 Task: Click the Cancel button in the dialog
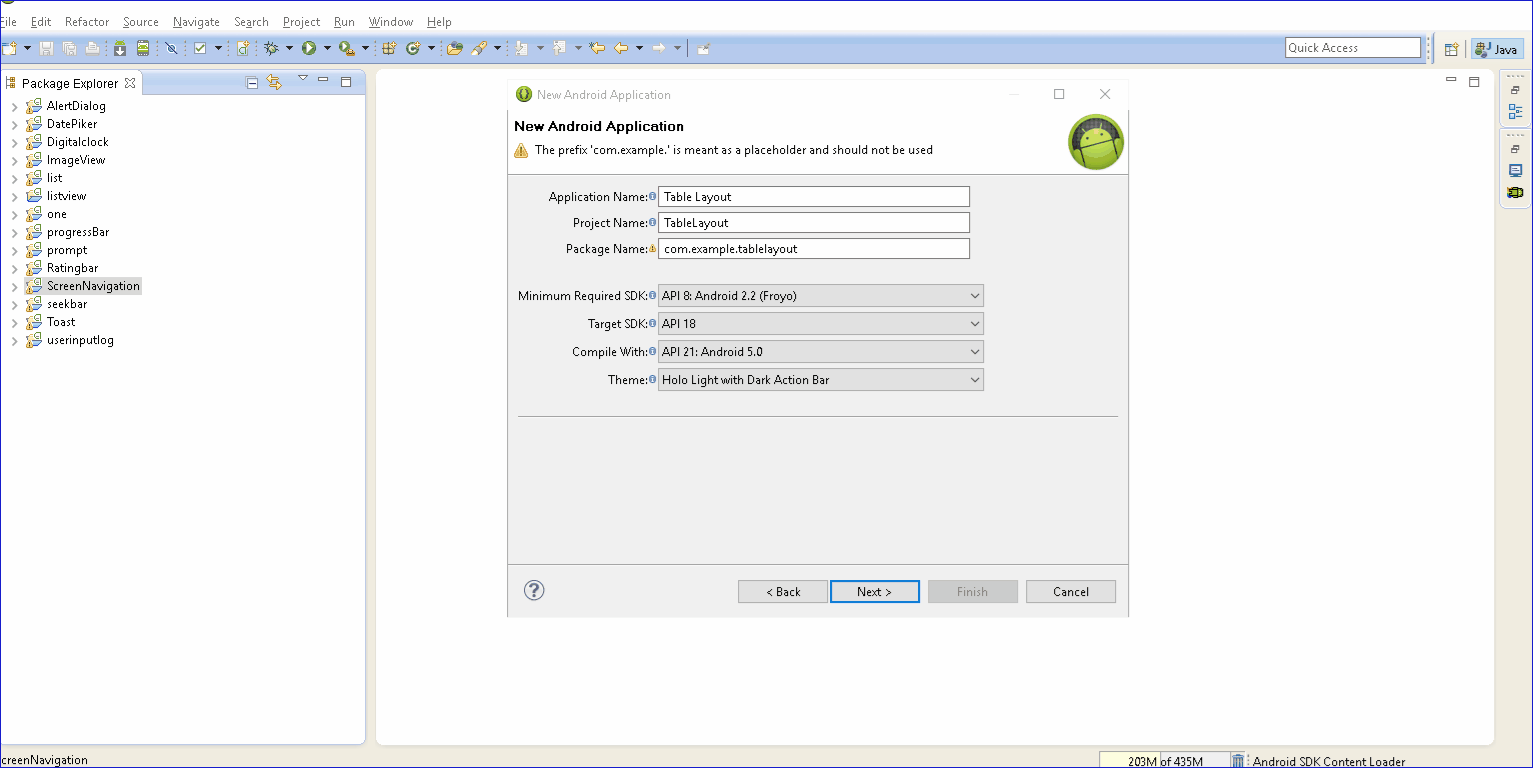(x=1070, y=592)
